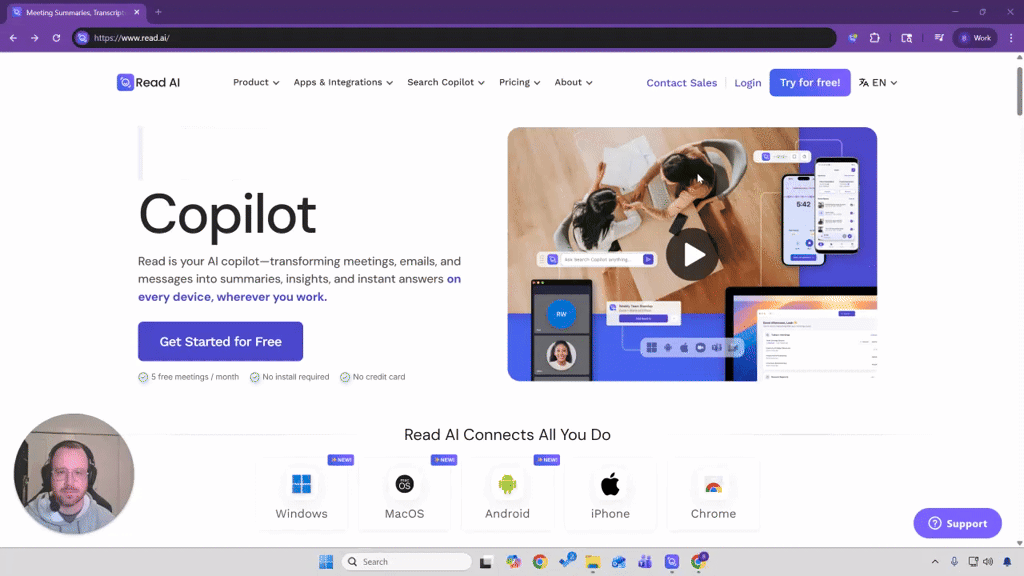Choose the Android platform icon
The height and width of the screenshot is (576, 1024).
[507, 485]
